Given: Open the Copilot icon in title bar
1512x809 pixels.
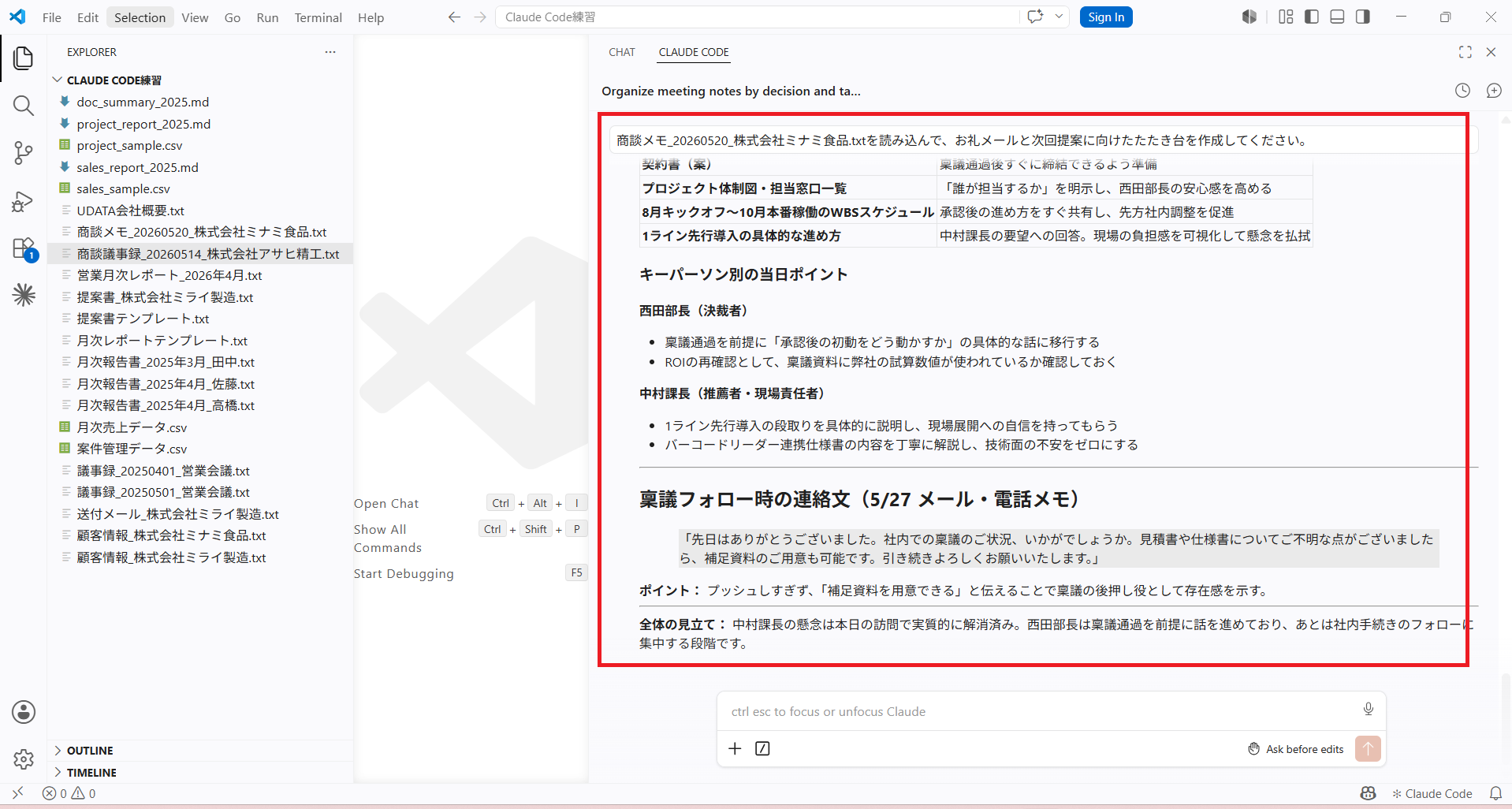Looking at the screenshot, I should pos(1249,17).
